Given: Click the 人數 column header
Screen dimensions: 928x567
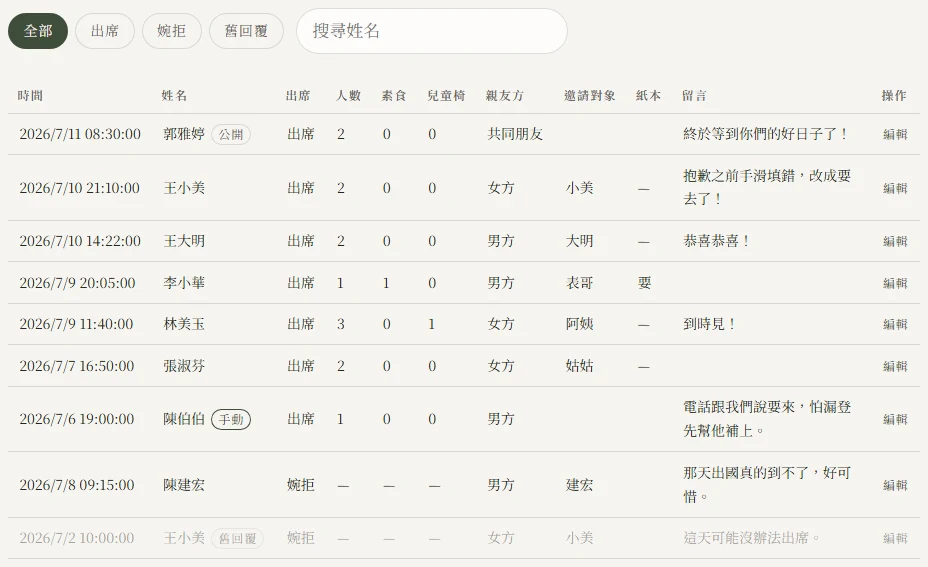Looking at the screenshot, I should [x=348, y=96].
